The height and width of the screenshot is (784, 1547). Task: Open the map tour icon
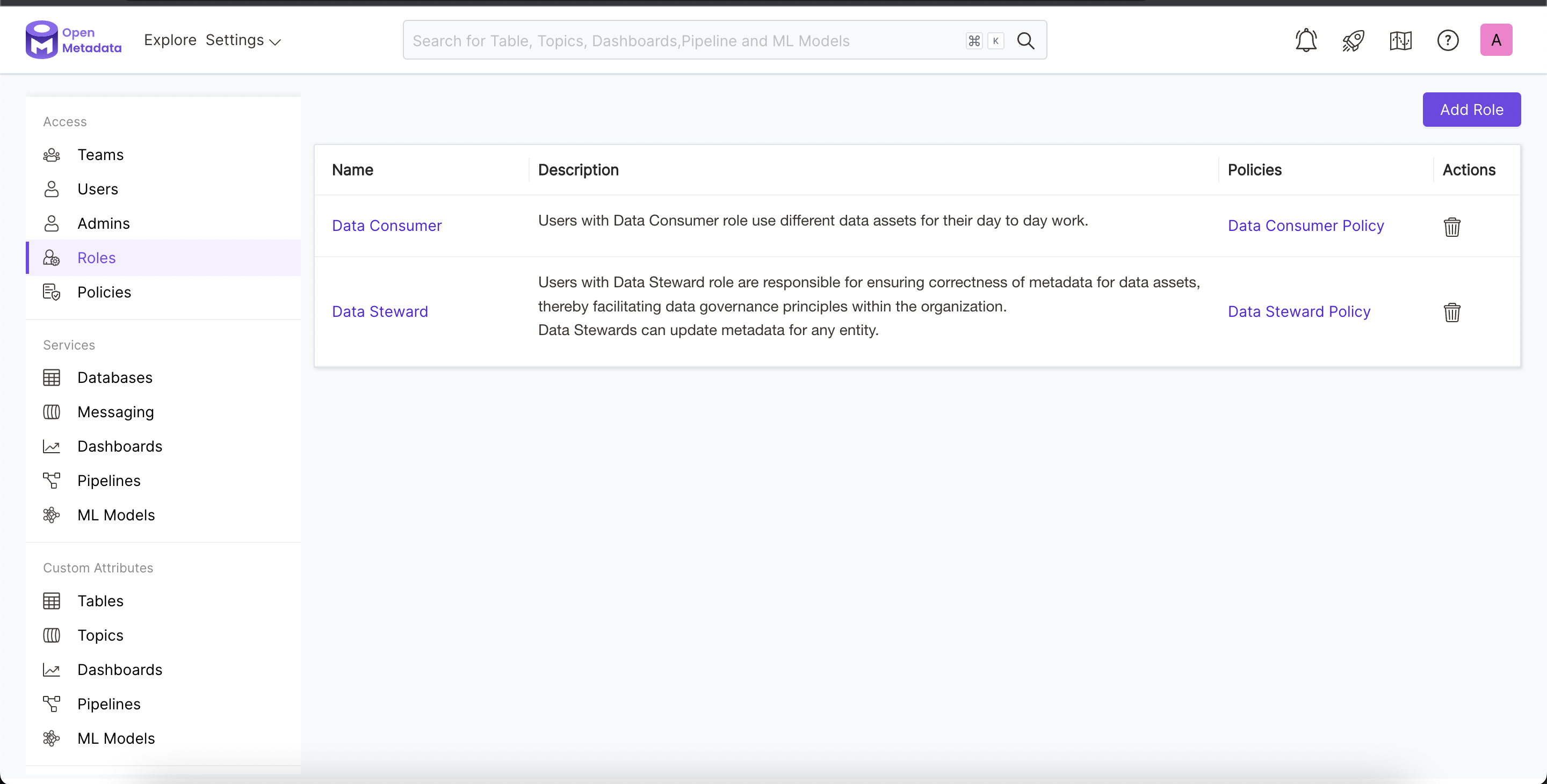pos(1400,40)
